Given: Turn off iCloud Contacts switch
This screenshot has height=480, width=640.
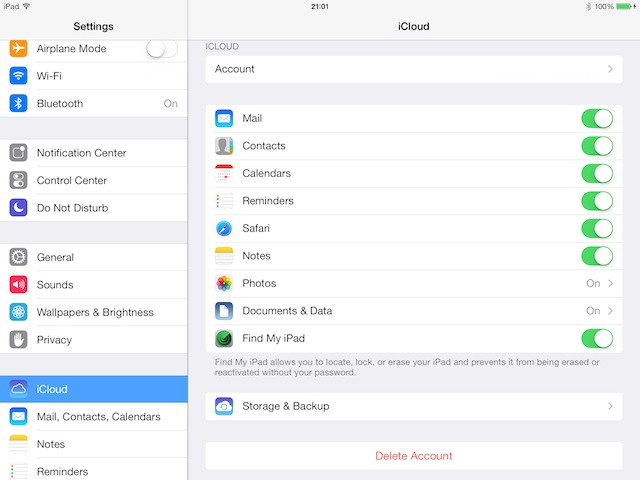Looking at the screenshot, I should 597,146.
